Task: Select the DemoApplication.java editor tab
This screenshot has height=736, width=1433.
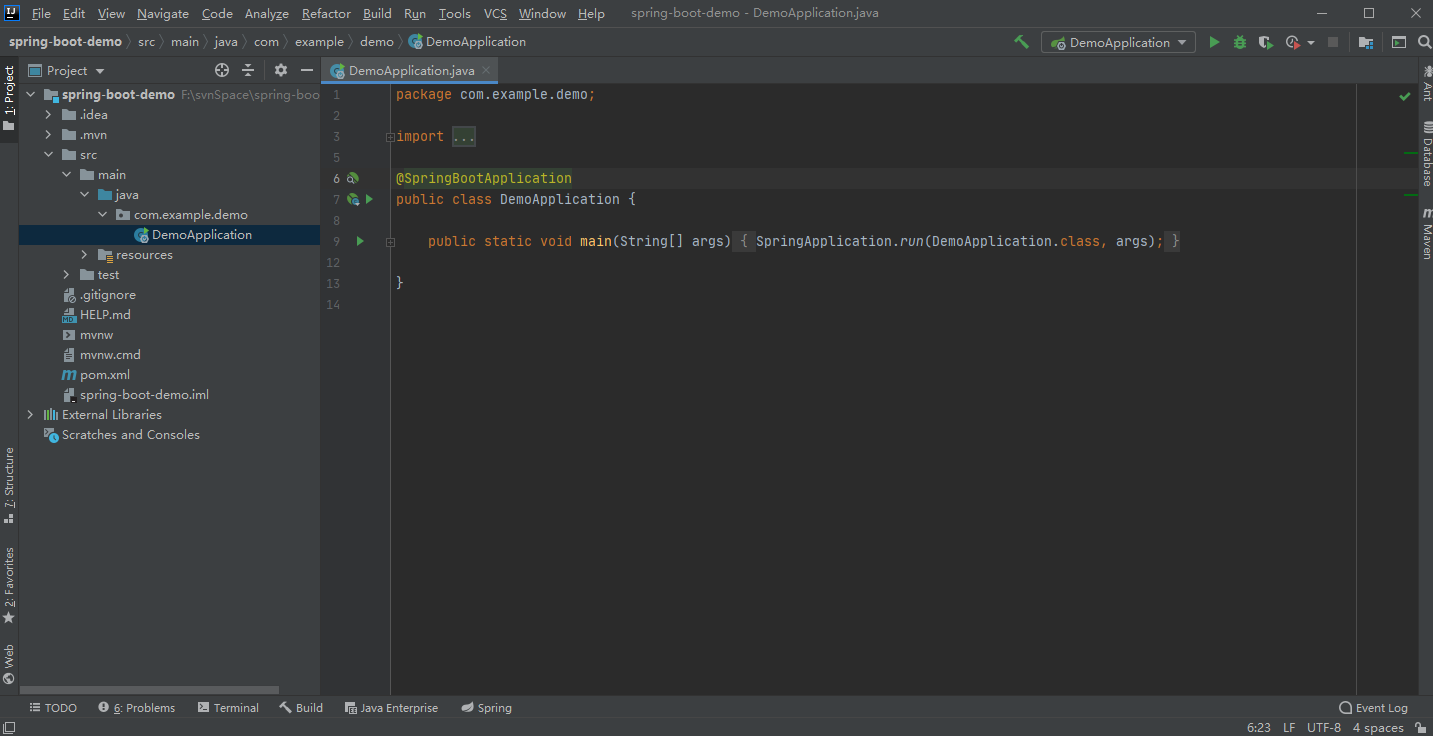Action: coord(411,70)
